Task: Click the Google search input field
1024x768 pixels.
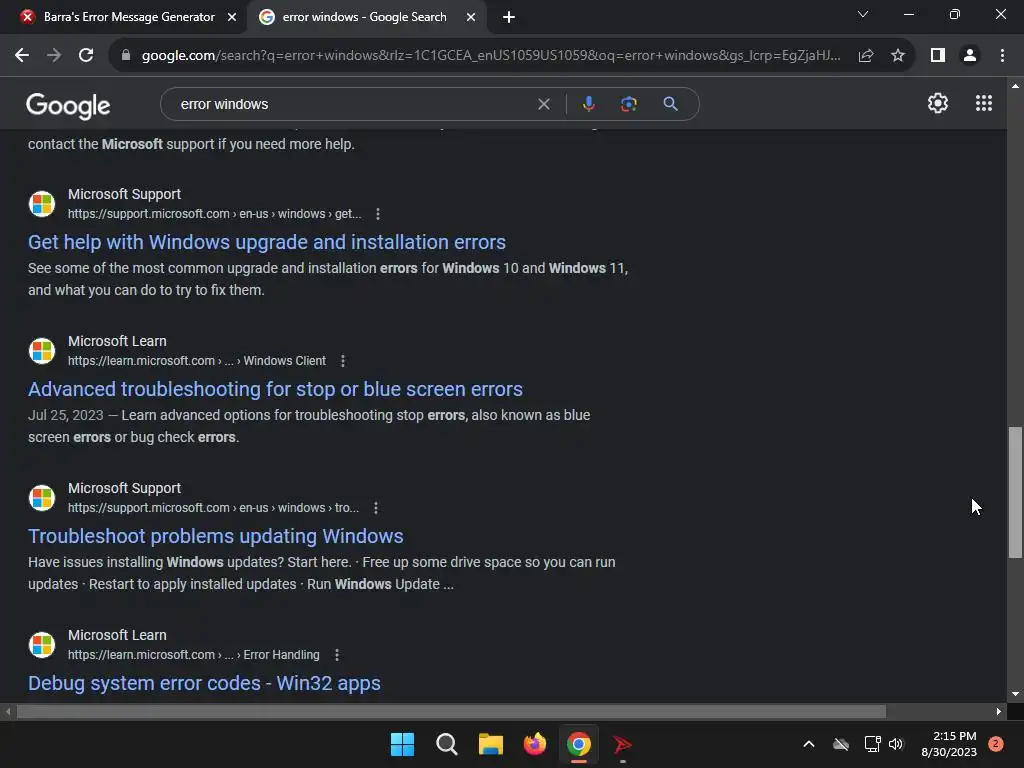Action: [353, 104]
